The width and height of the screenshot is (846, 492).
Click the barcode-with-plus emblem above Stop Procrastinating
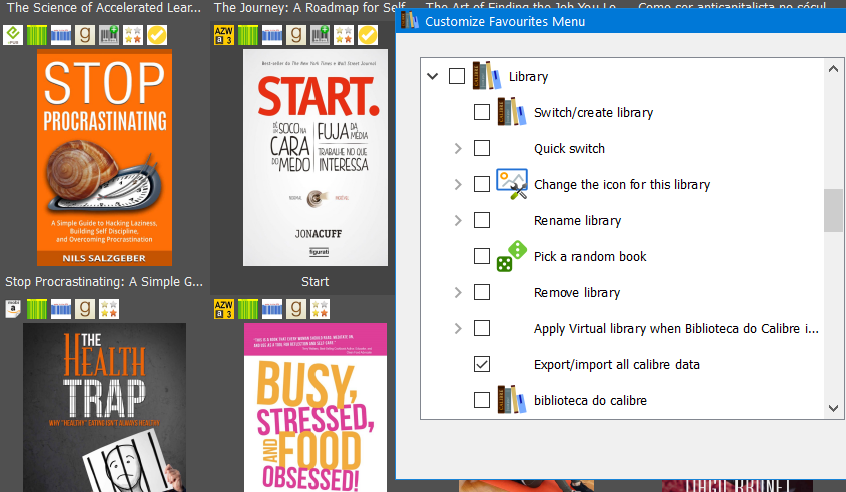109,35
